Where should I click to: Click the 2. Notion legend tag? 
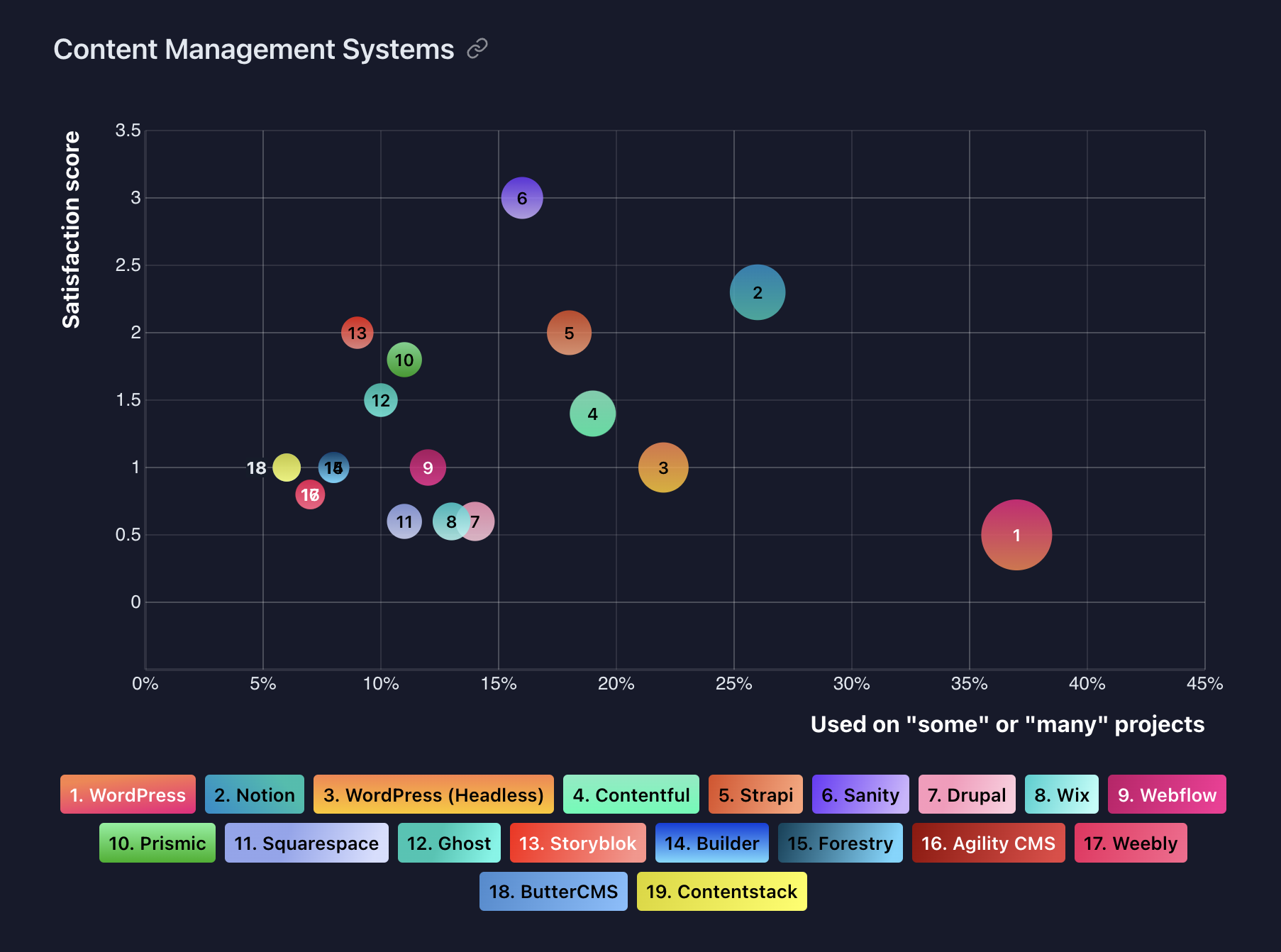pyautogui.click(x=255, y=795)
